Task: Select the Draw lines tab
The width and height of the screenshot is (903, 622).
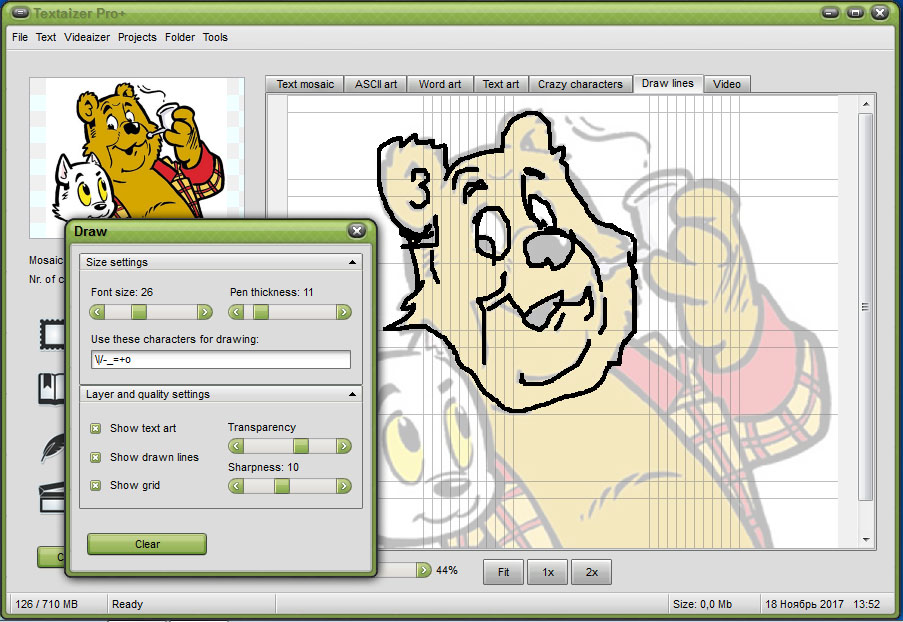Action: (x=668, y=84)
